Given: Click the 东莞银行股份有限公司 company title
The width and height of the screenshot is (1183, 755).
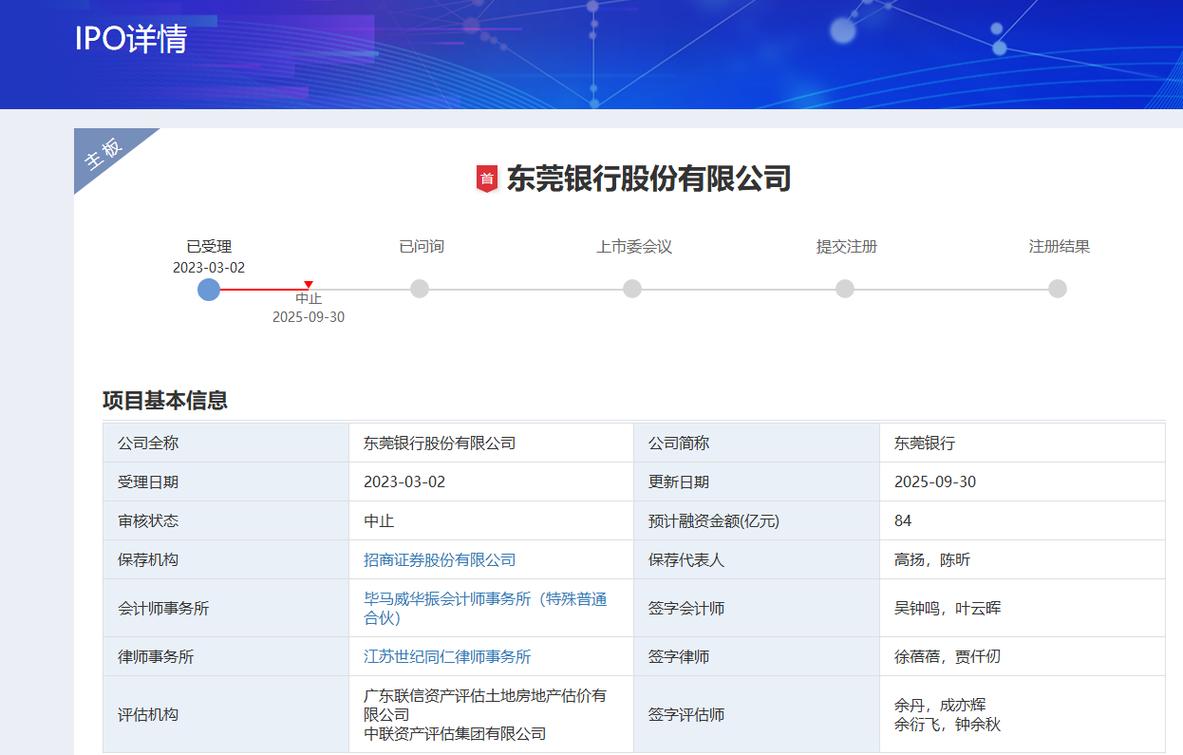Looking at the screenshot, I should (x=652, y=180).
